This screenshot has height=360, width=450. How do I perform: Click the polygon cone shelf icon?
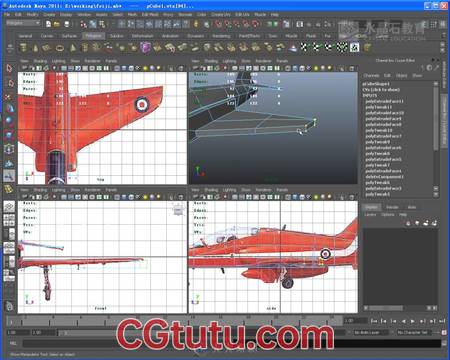click(35, 48)
